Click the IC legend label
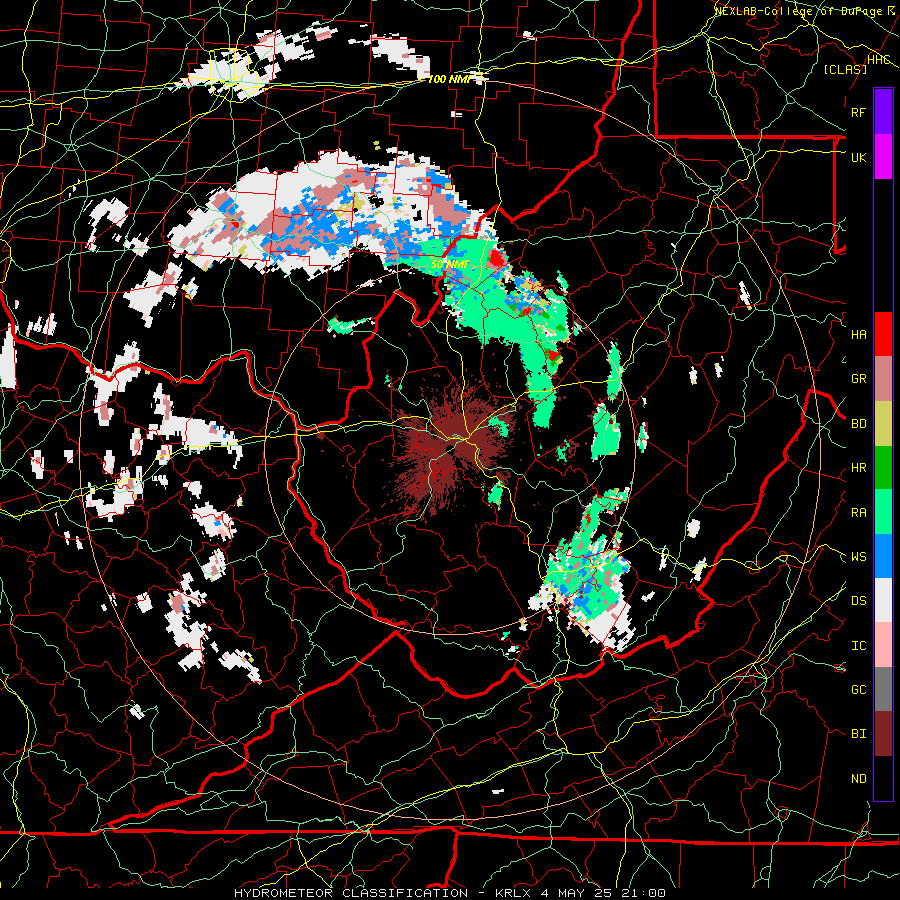 858,646
